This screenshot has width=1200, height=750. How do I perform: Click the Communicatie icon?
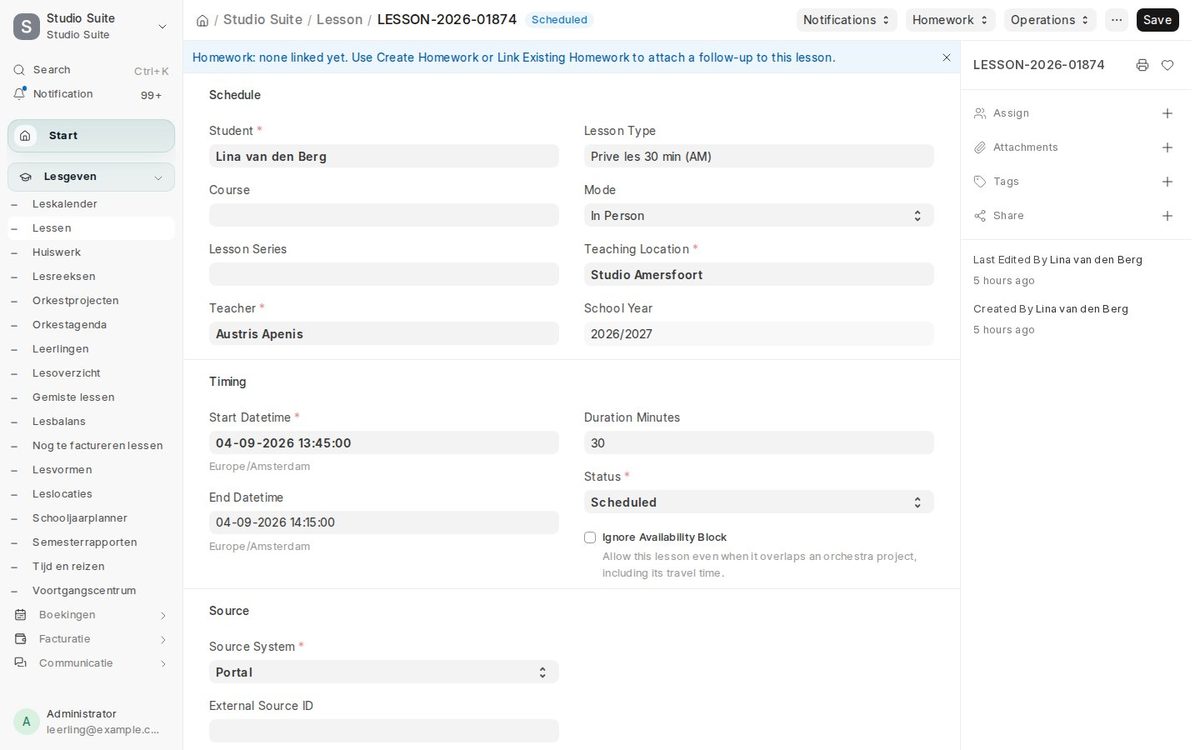[20, 663]
